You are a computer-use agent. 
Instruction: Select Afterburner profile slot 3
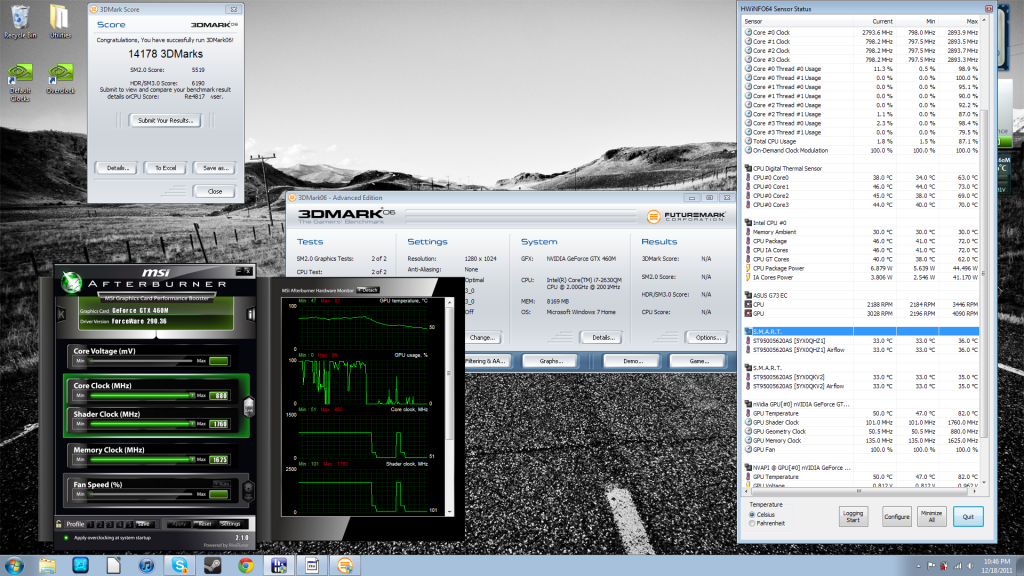(110, 524)
